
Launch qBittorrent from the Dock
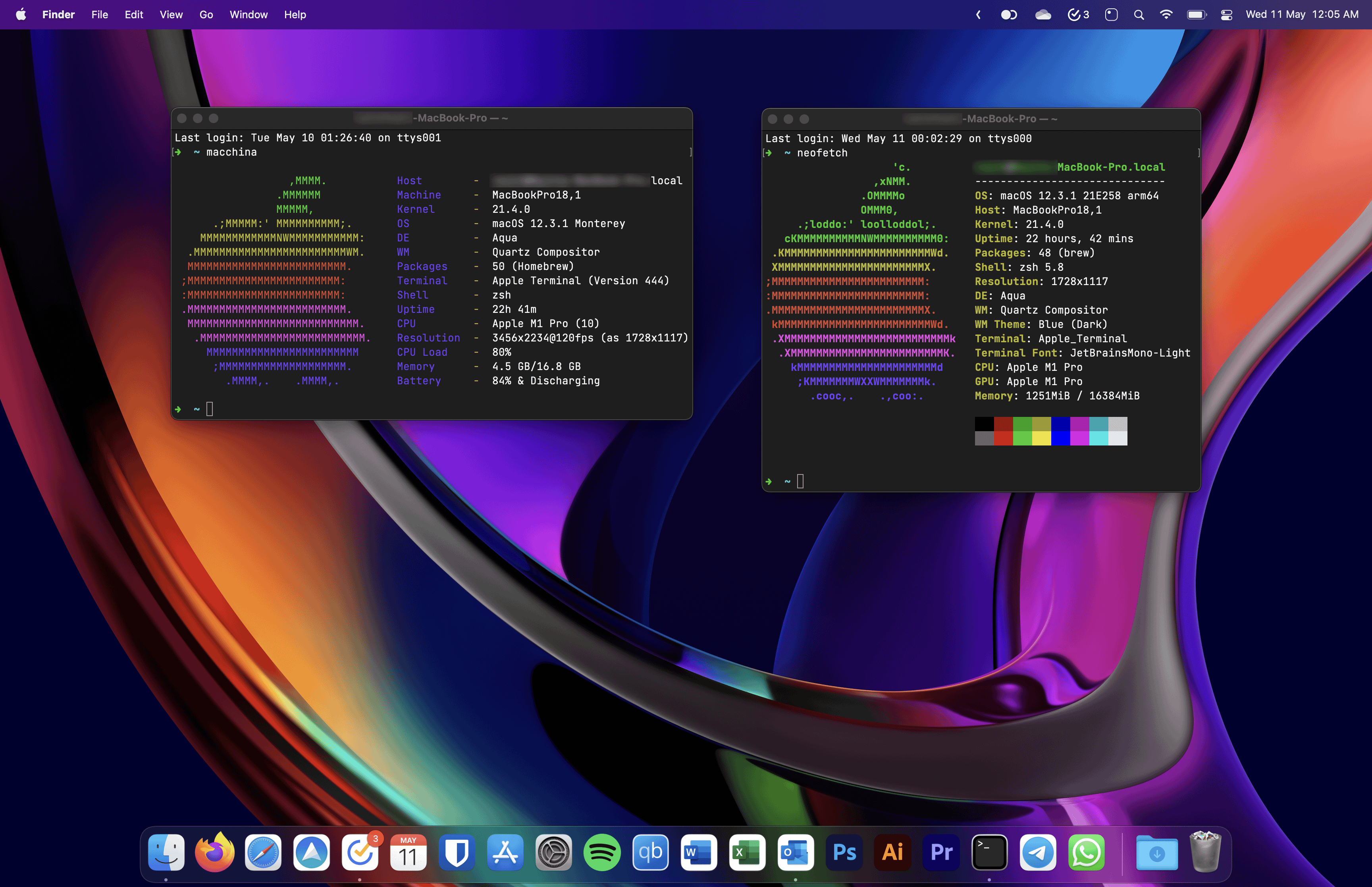651,852
